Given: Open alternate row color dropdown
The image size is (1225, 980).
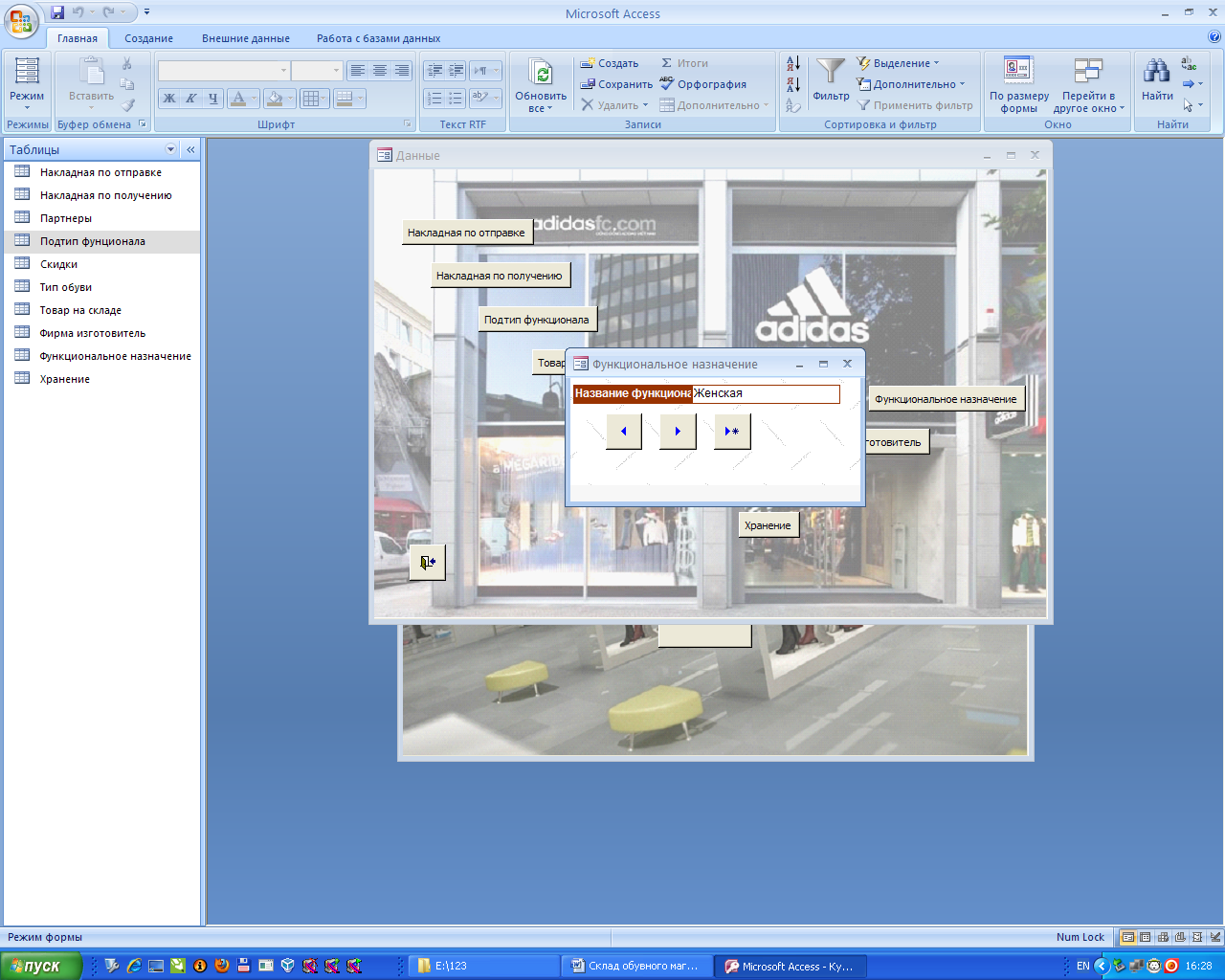Looking at the screenshot, I should [x=360, y=98].
